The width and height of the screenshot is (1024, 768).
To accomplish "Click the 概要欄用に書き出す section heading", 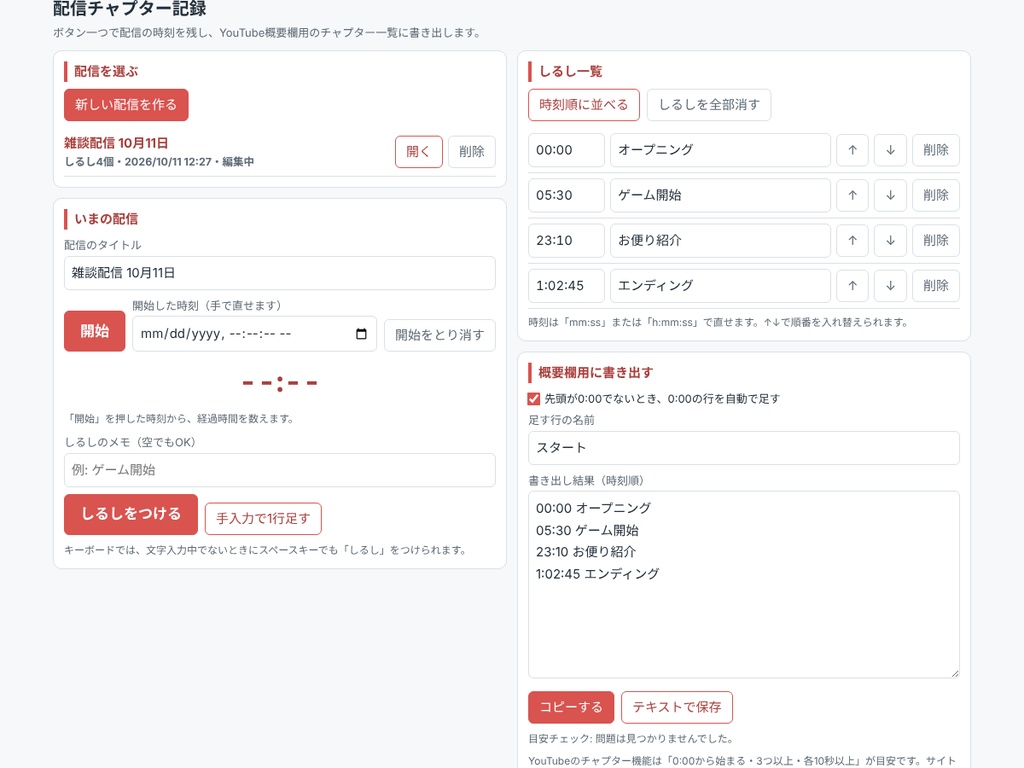I will tap(596, 373).
